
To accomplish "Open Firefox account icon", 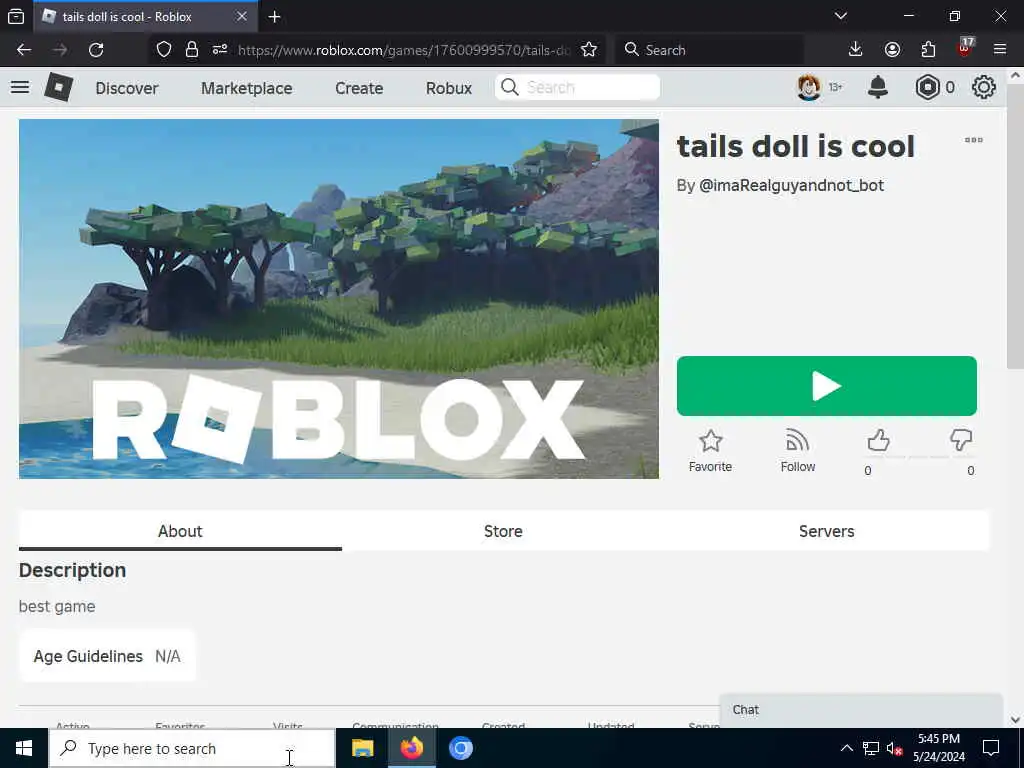I will [892, 50].
